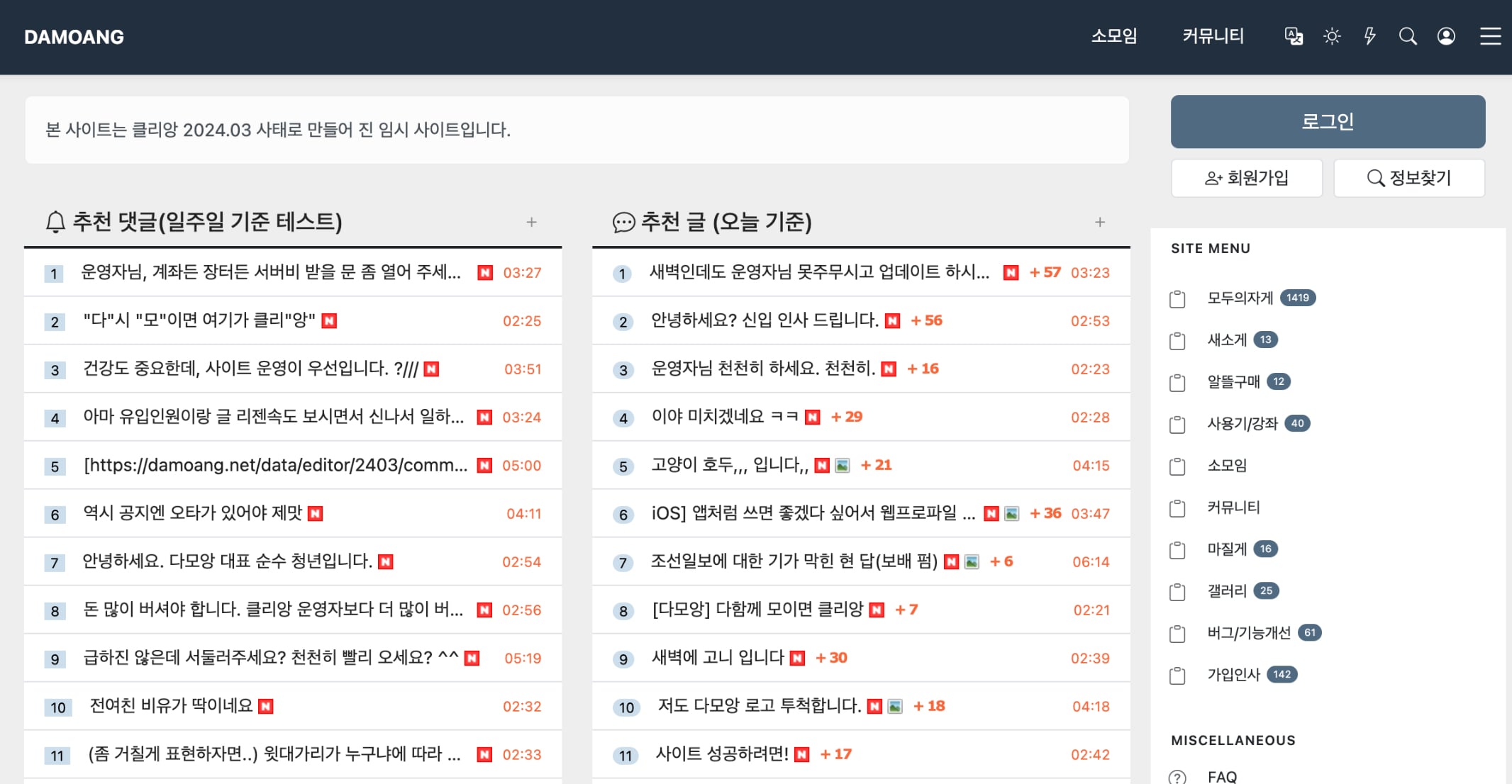Click N badge on 이야 미치겠네요 post
This screenshot has height=784, width=1512.
click(813, 418)
